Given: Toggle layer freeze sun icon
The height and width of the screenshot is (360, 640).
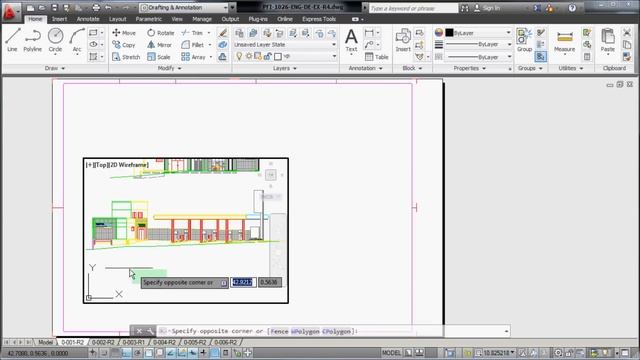Looking at the screenshot, I should [x=249, y=56].
